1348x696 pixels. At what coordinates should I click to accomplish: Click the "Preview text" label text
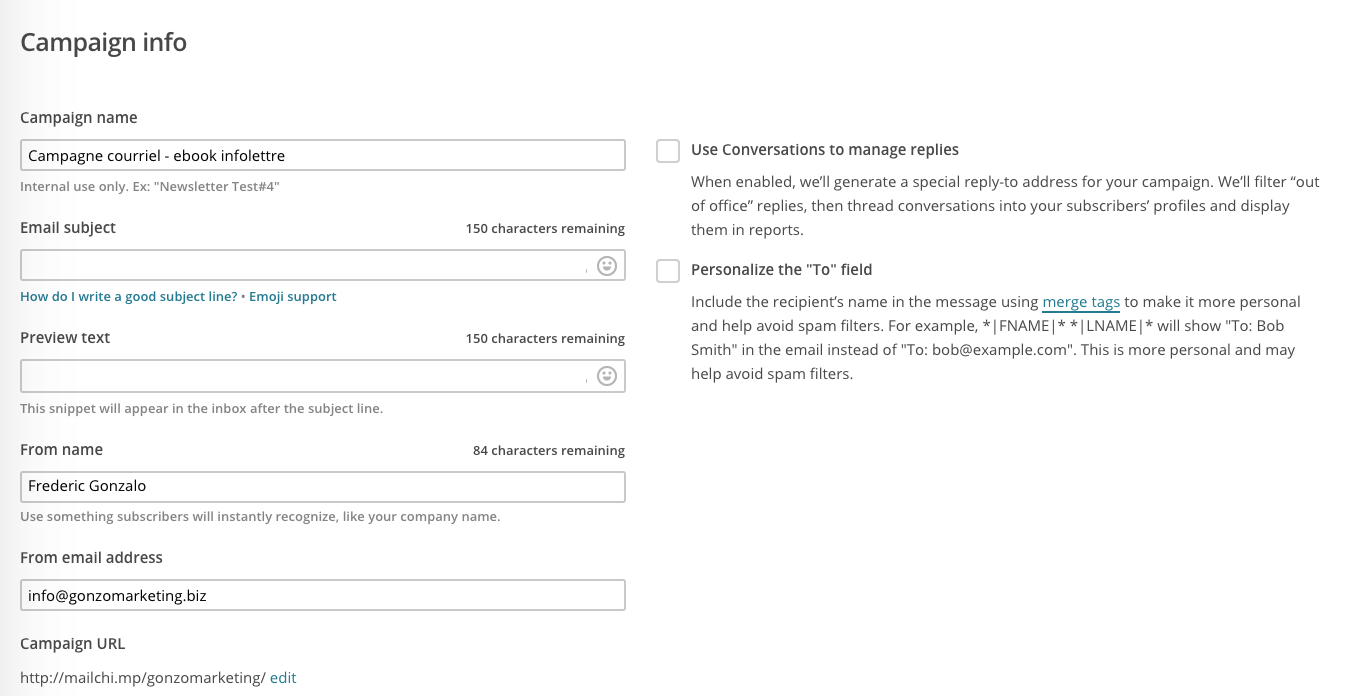65,338
